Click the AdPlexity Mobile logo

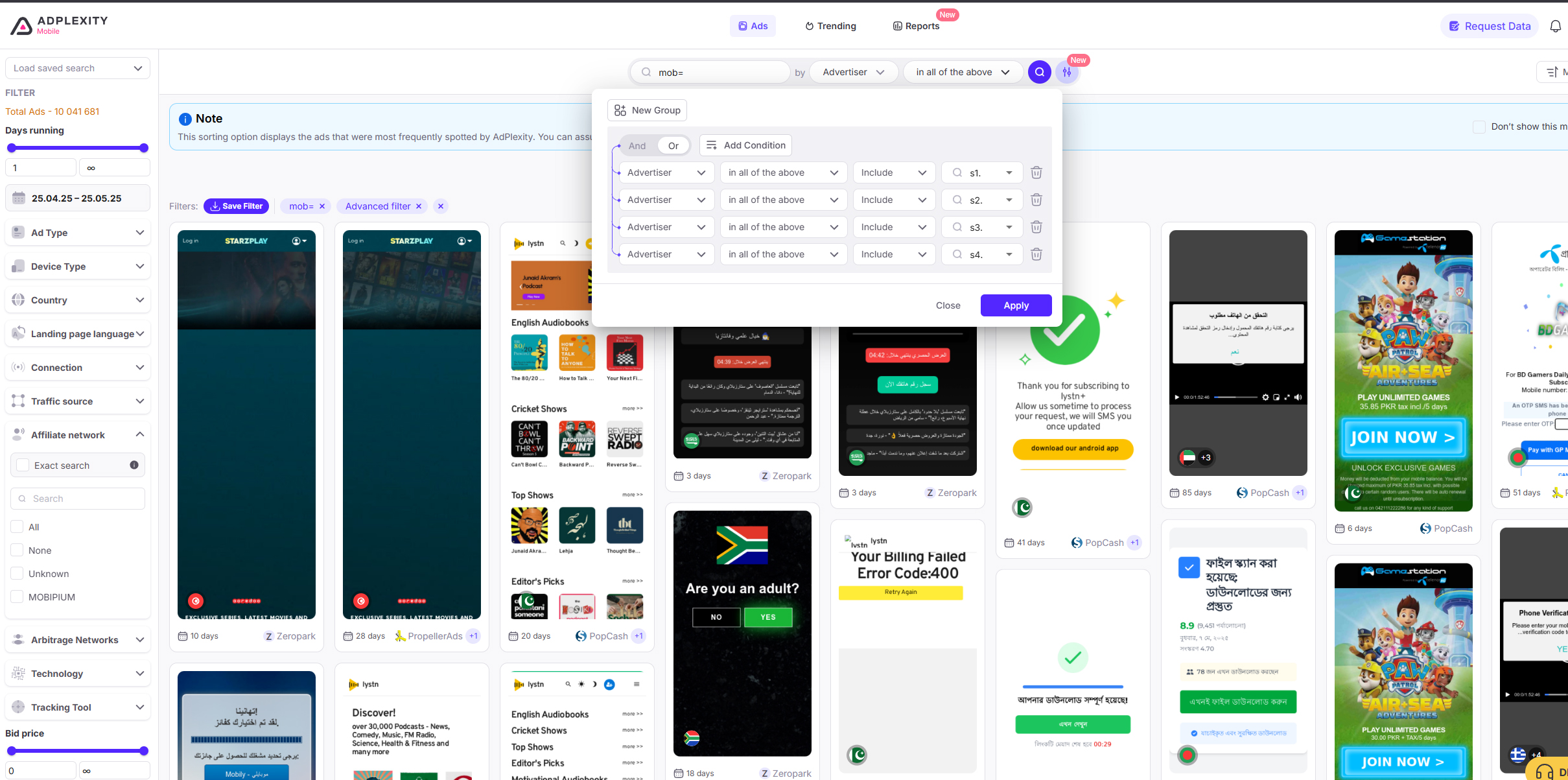coord(59,25)
